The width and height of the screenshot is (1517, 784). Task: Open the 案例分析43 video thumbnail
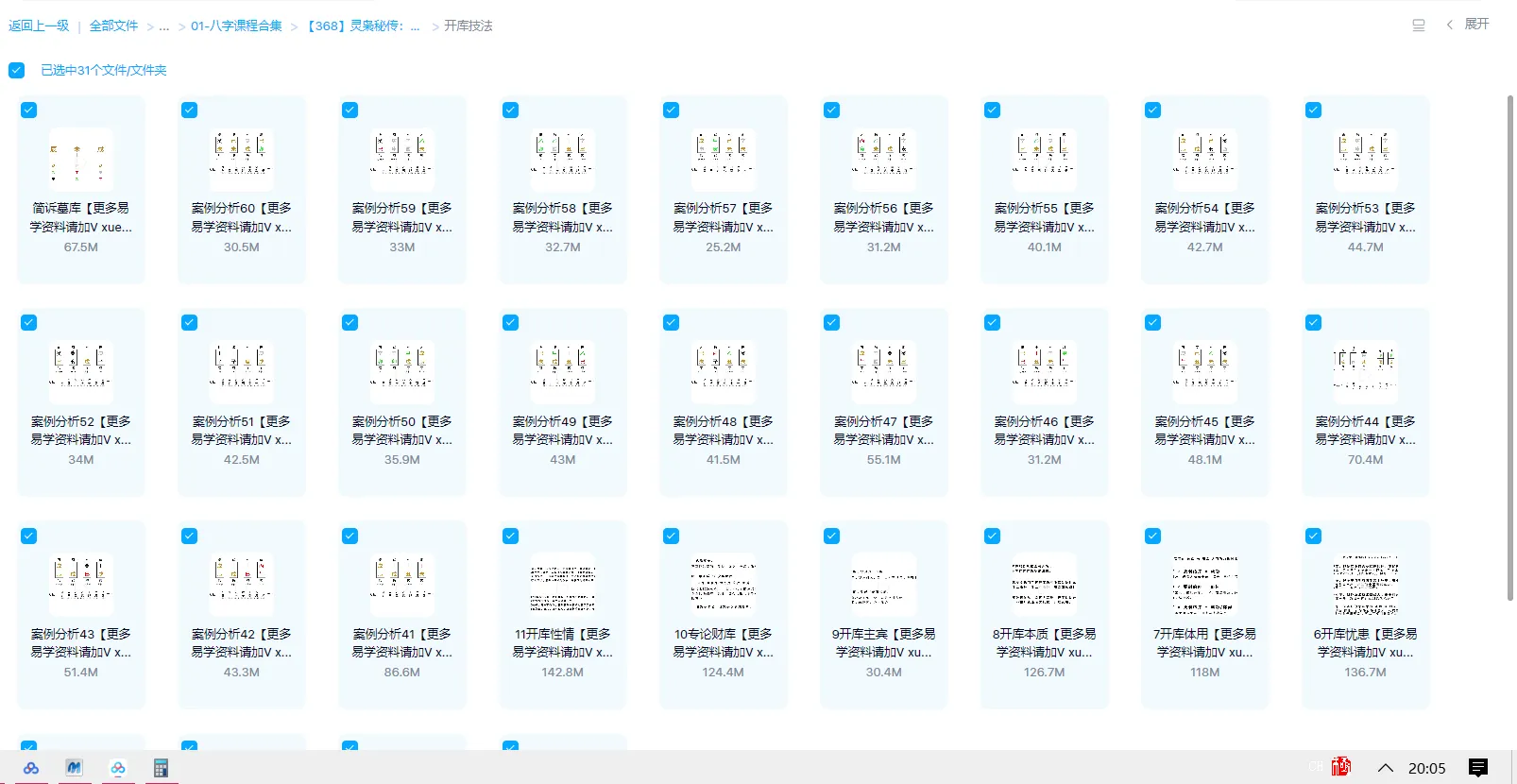click(81, 585)
